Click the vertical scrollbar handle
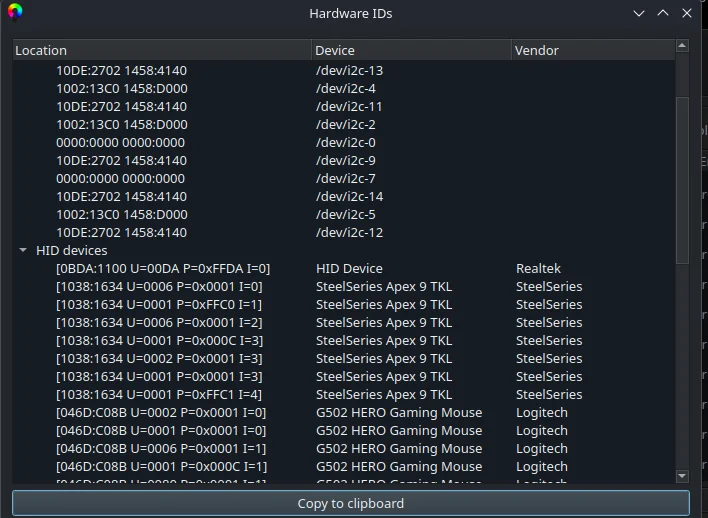 click(682, 180)
